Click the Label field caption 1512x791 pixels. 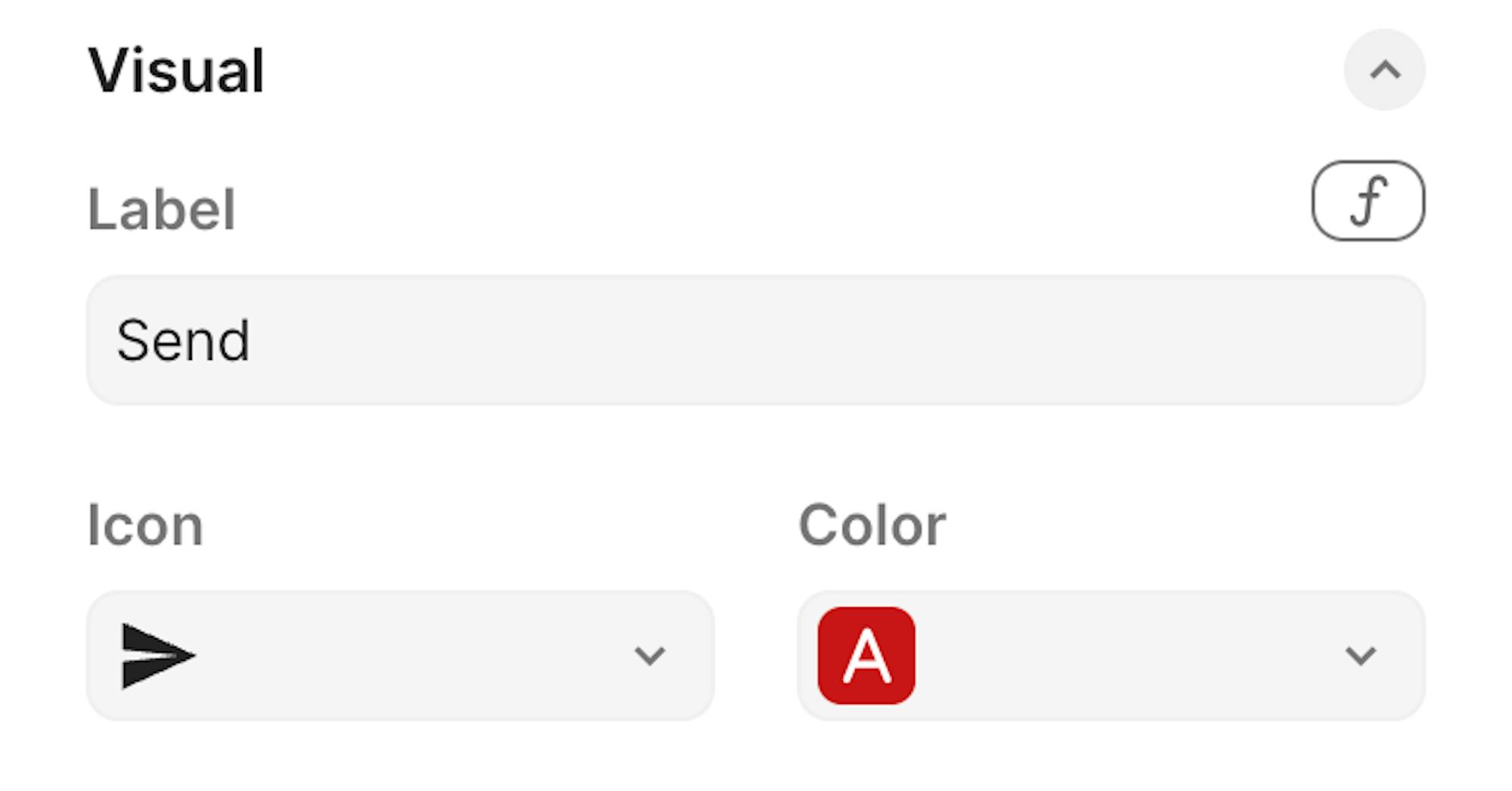coord(162,209)
